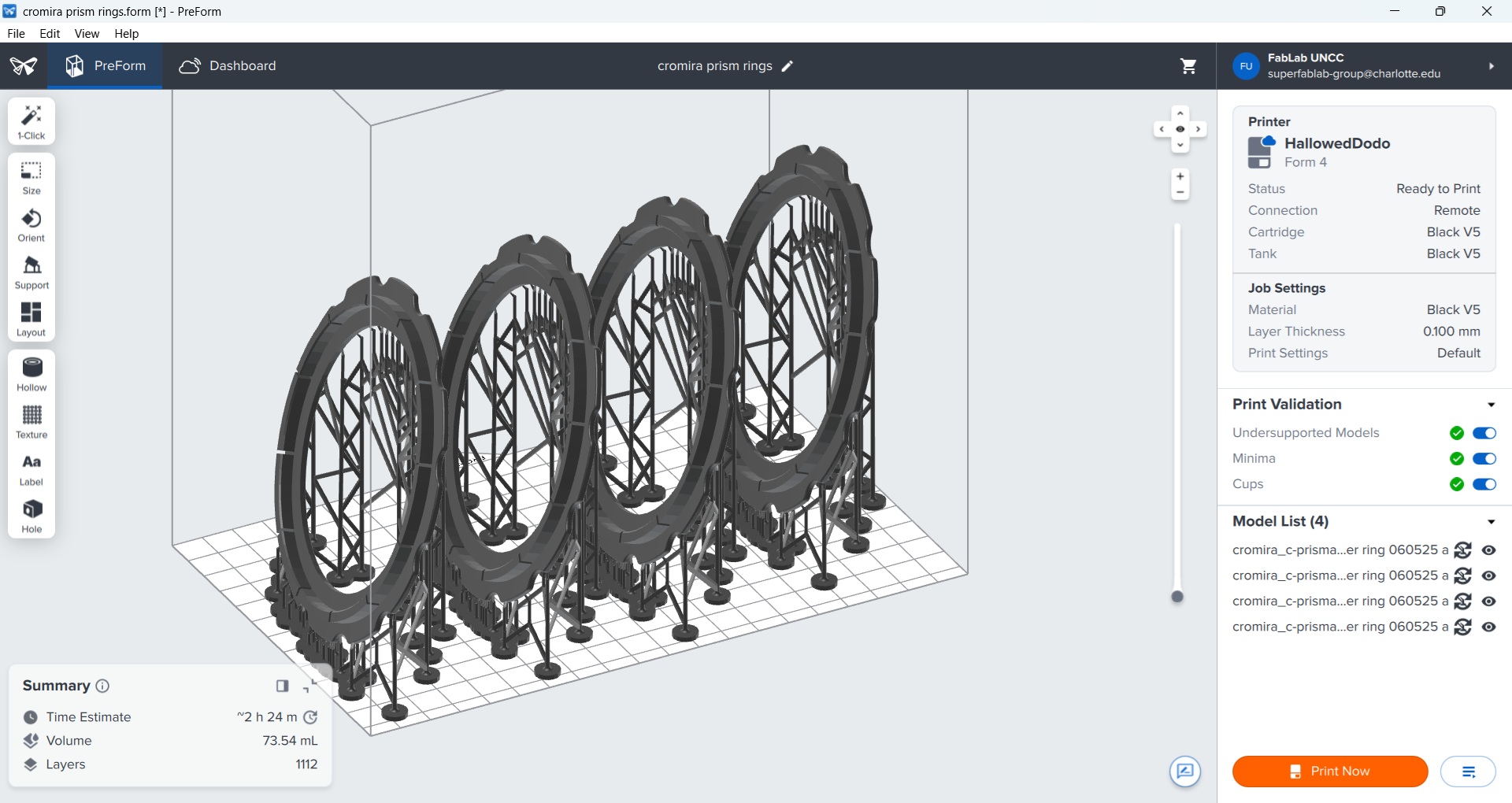Click the third model's replace icon
The width and height of the screenshot is (1512, 803).
coord(1463,601)
